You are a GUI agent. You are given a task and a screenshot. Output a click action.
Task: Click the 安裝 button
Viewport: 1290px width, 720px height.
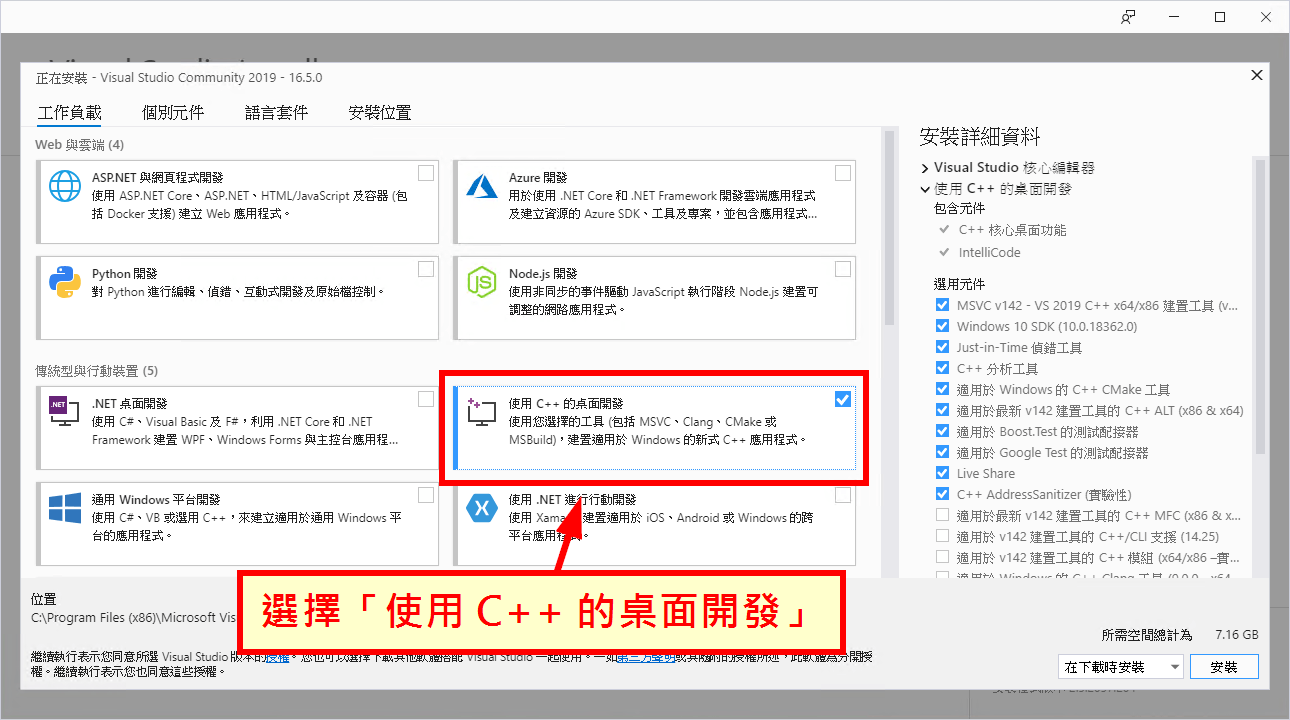tap(1224, 666)
